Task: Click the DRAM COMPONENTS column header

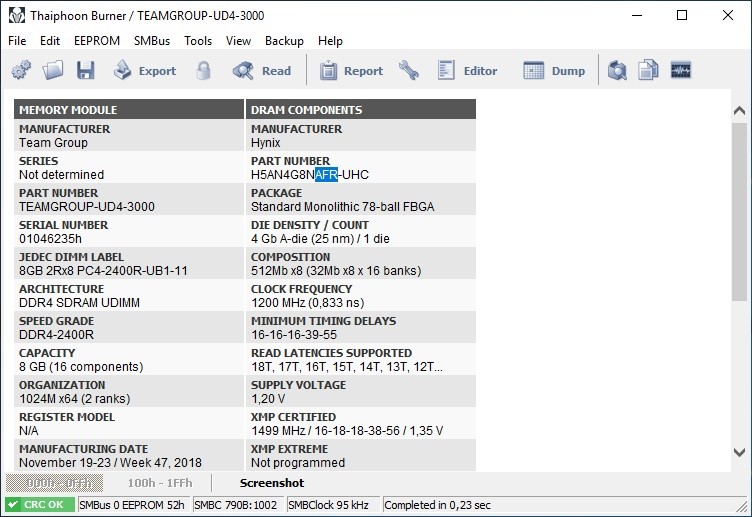Action: [x=361, y=109]
